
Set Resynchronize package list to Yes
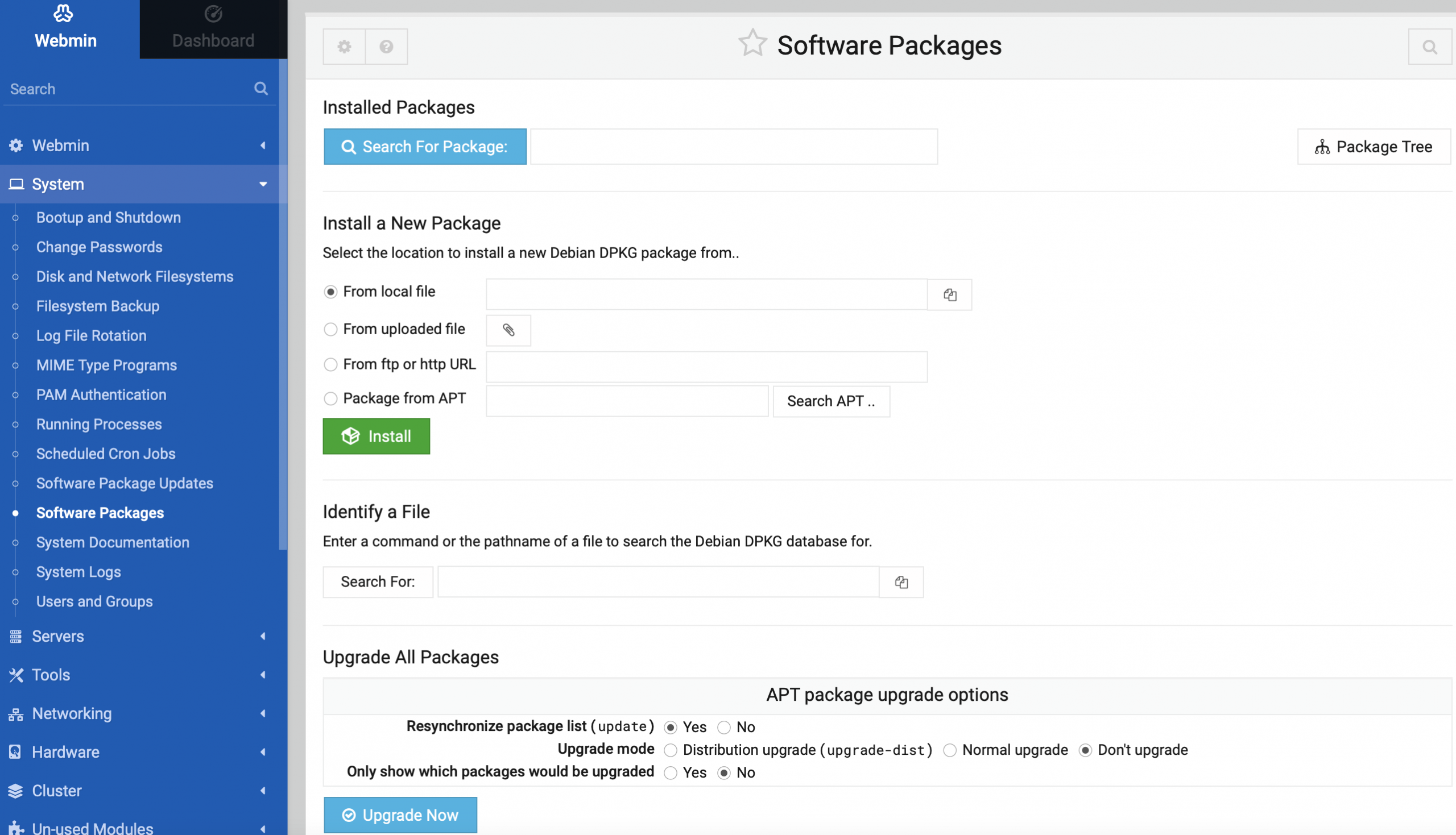tap(670, 727)
